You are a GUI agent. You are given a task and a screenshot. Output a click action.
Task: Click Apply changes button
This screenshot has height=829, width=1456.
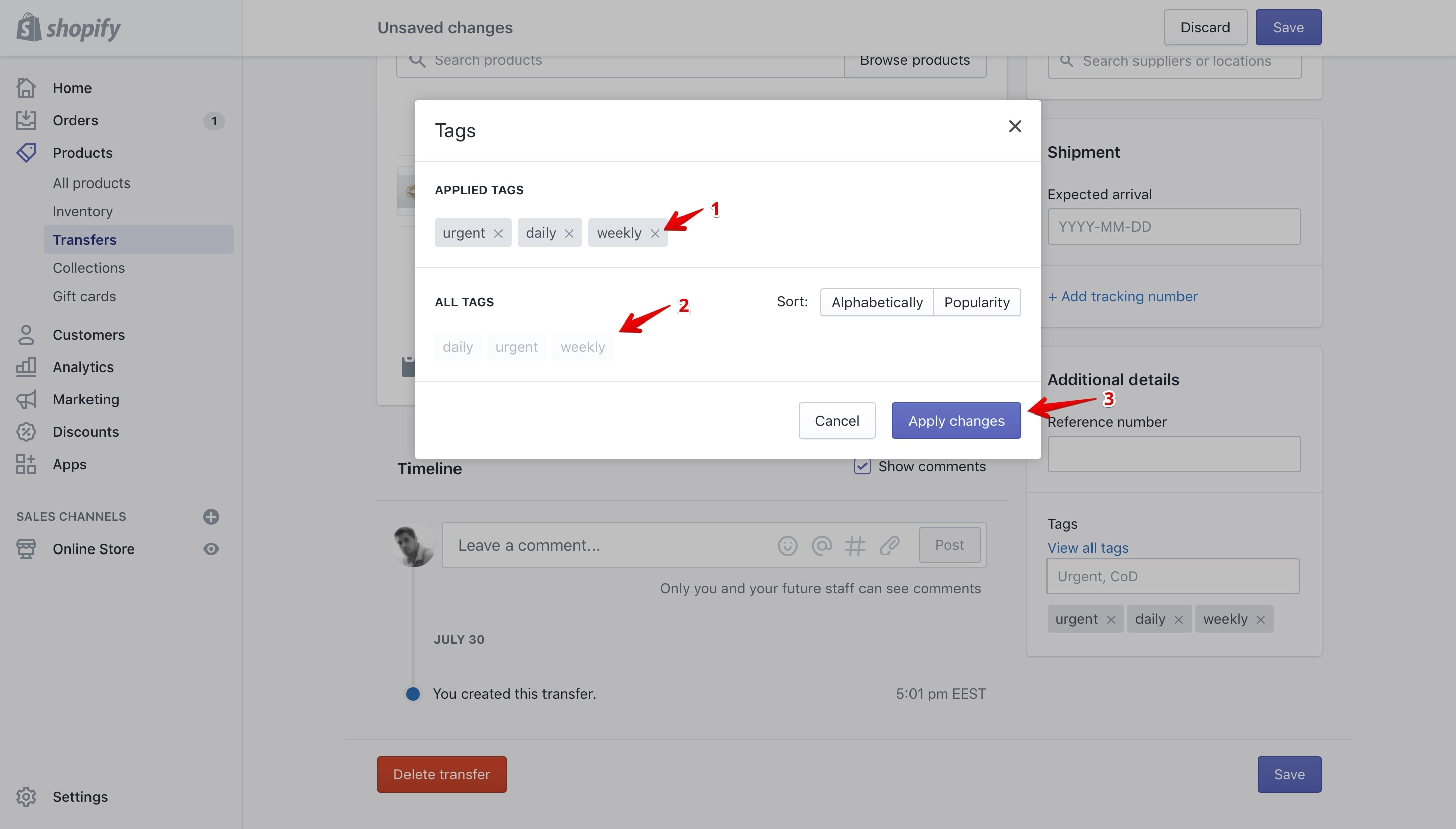(956, 421)
